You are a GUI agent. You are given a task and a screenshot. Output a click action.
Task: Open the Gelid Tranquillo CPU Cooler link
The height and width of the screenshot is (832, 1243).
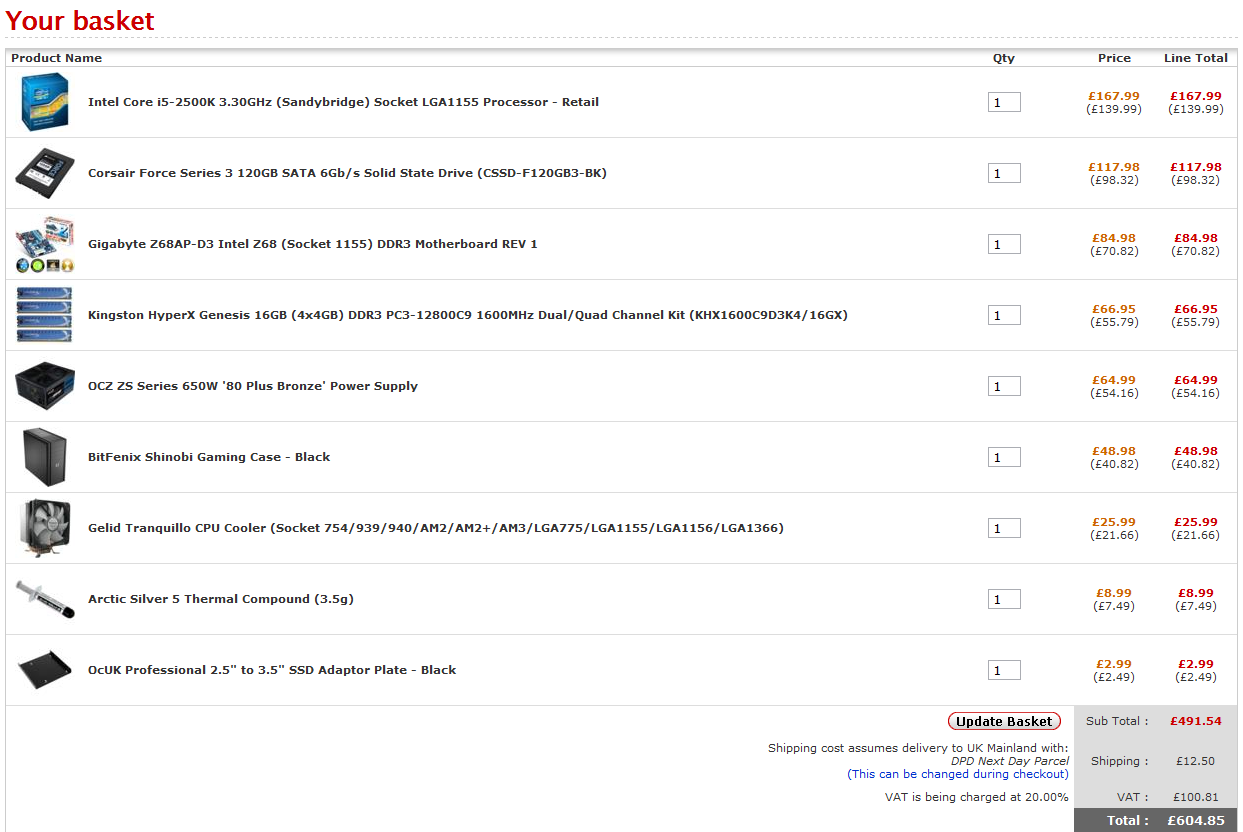(x=436, y=528)
